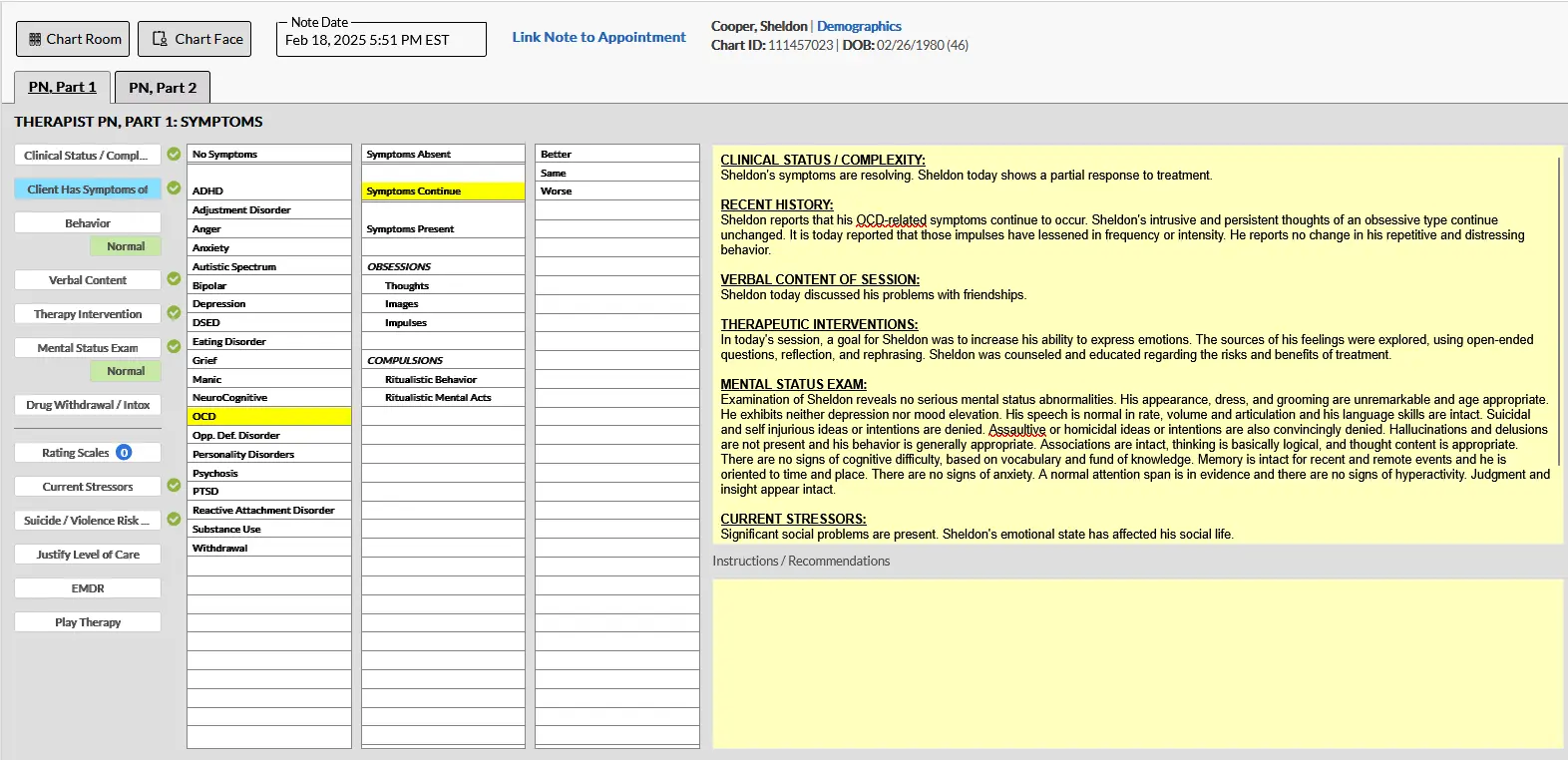Click the Chart Face icon

160,39
